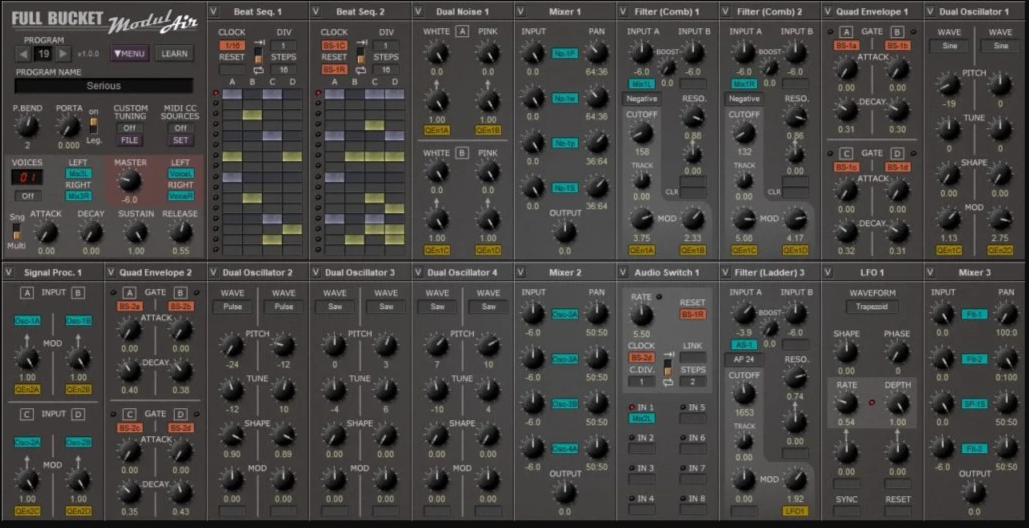Click the previous program arrow
The height and width of the screenshot is (528, 1029).
coord(23,53)
